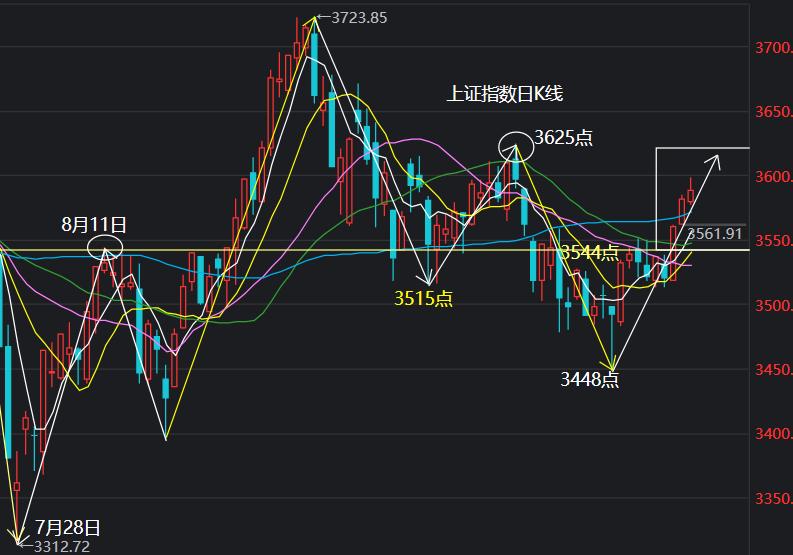Click the 3400 price axis label
This screenshot has height=555, width=793.
tap(774, 434)
